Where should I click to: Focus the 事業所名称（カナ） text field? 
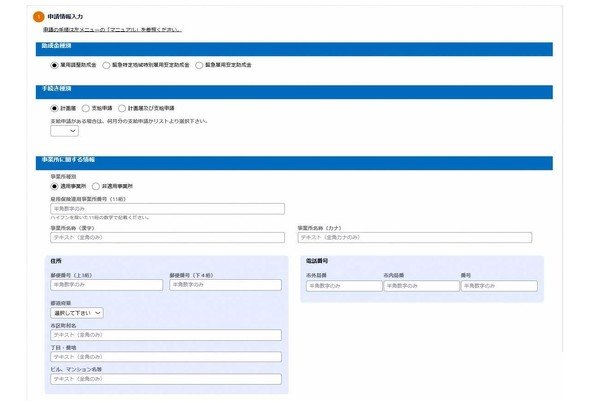(x=415, y=237)
